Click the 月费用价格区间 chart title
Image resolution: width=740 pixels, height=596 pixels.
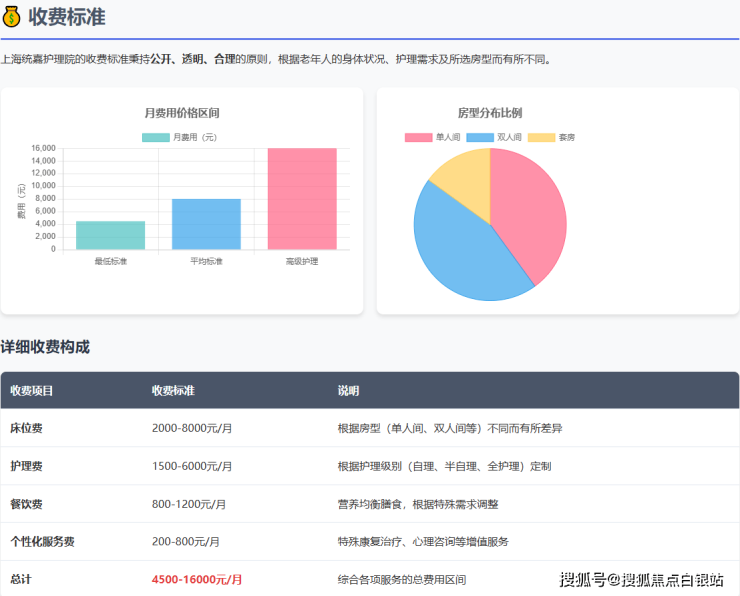182,113
